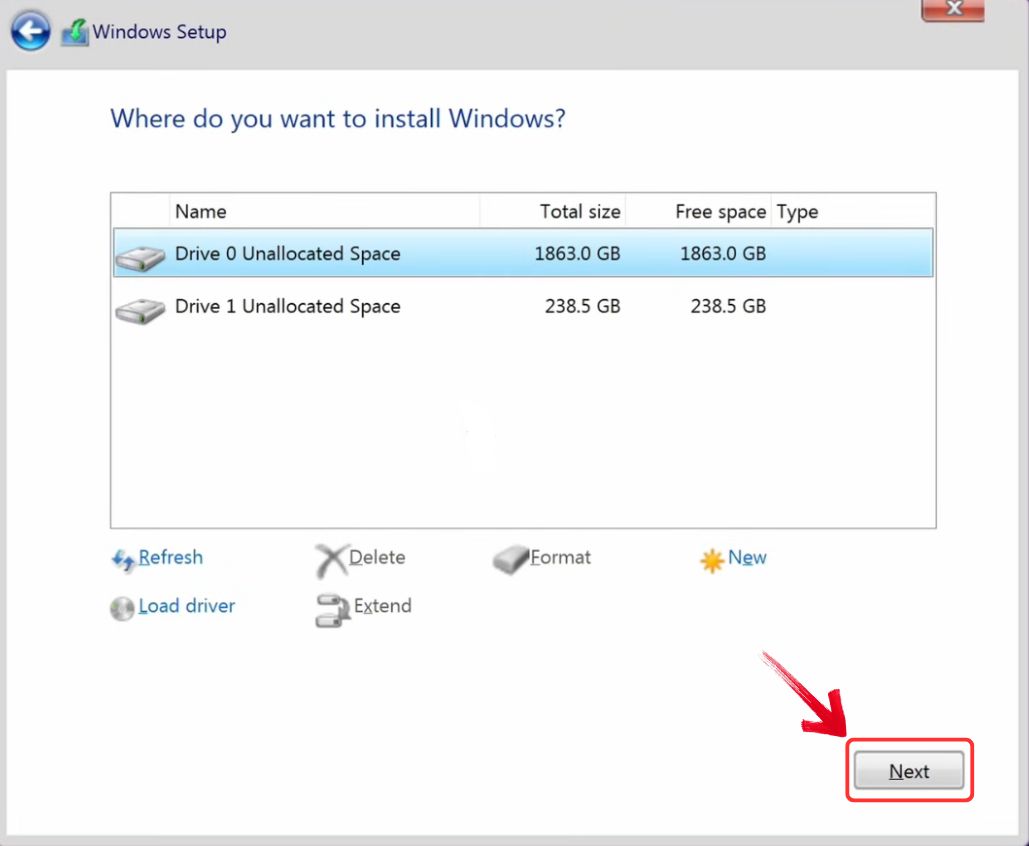Click the Name column header

(x=200, y=211)
